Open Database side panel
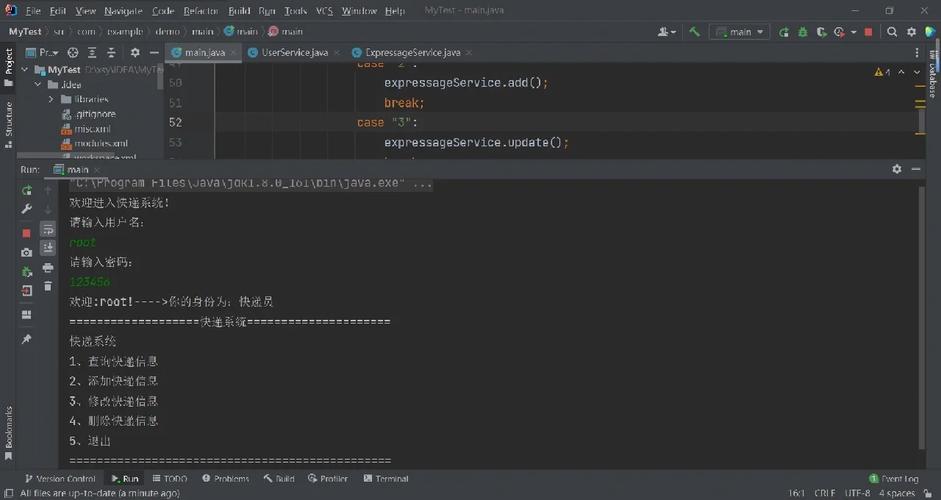 932,74
